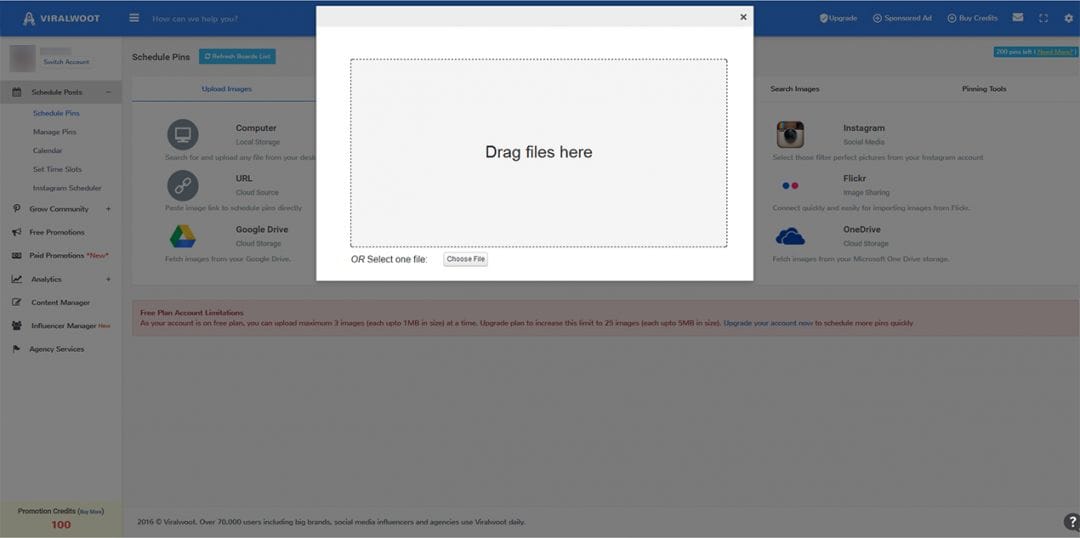Select the Instagram Social Media label
Image resolution: width=1080 pixels, height=538 pixels.
pyautogui.click(x=864, y=135)
